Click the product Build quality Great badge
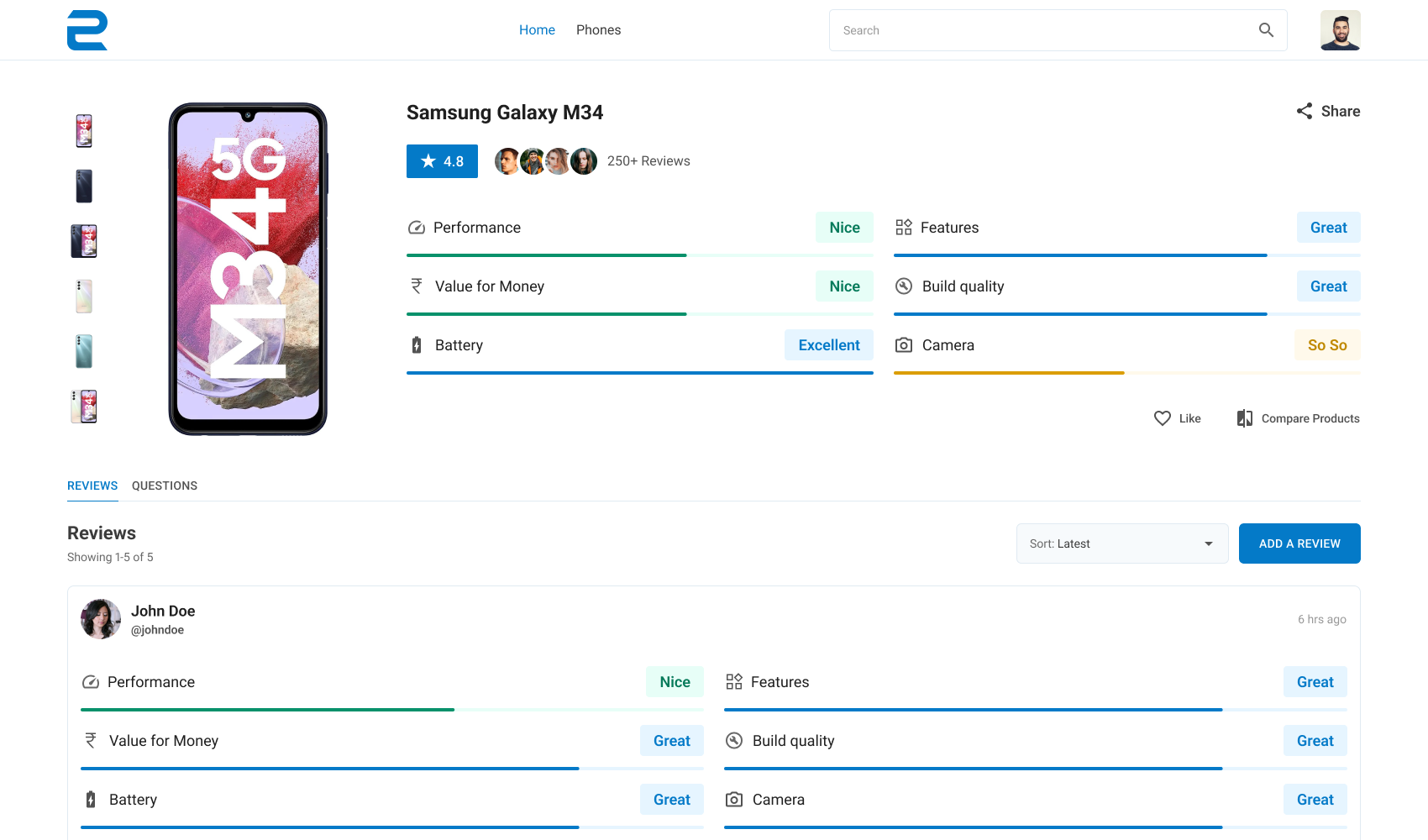1428x840 pixels. tap(1329, 286)
